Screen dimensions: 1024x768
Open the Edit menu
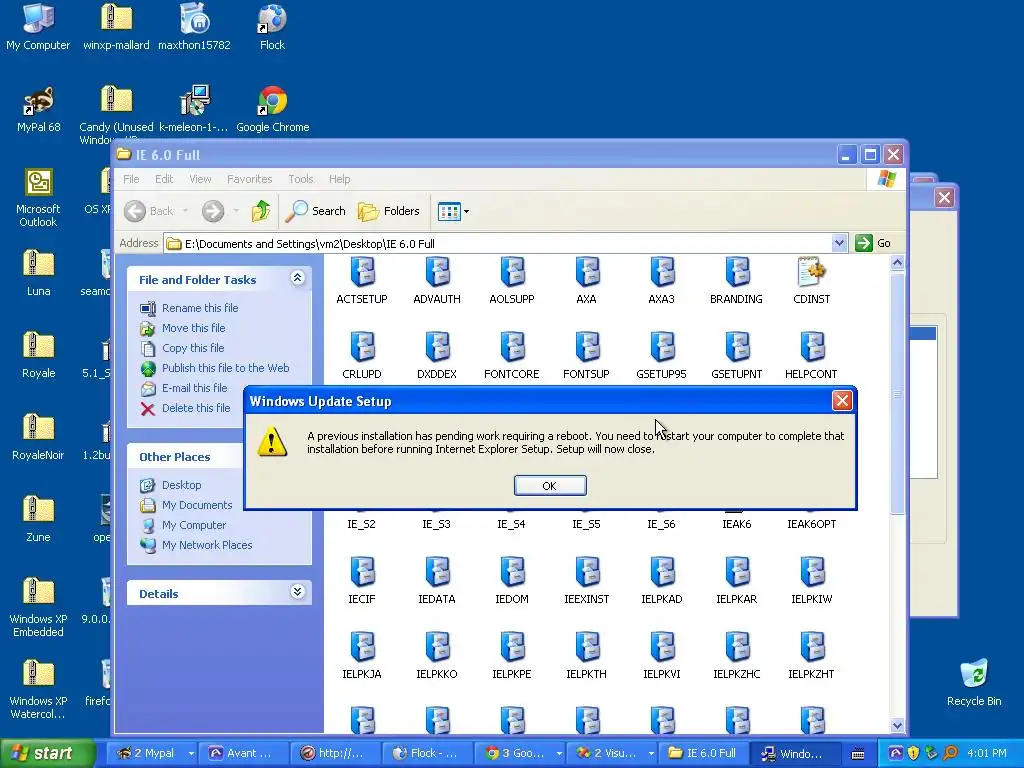coord(164,179)
